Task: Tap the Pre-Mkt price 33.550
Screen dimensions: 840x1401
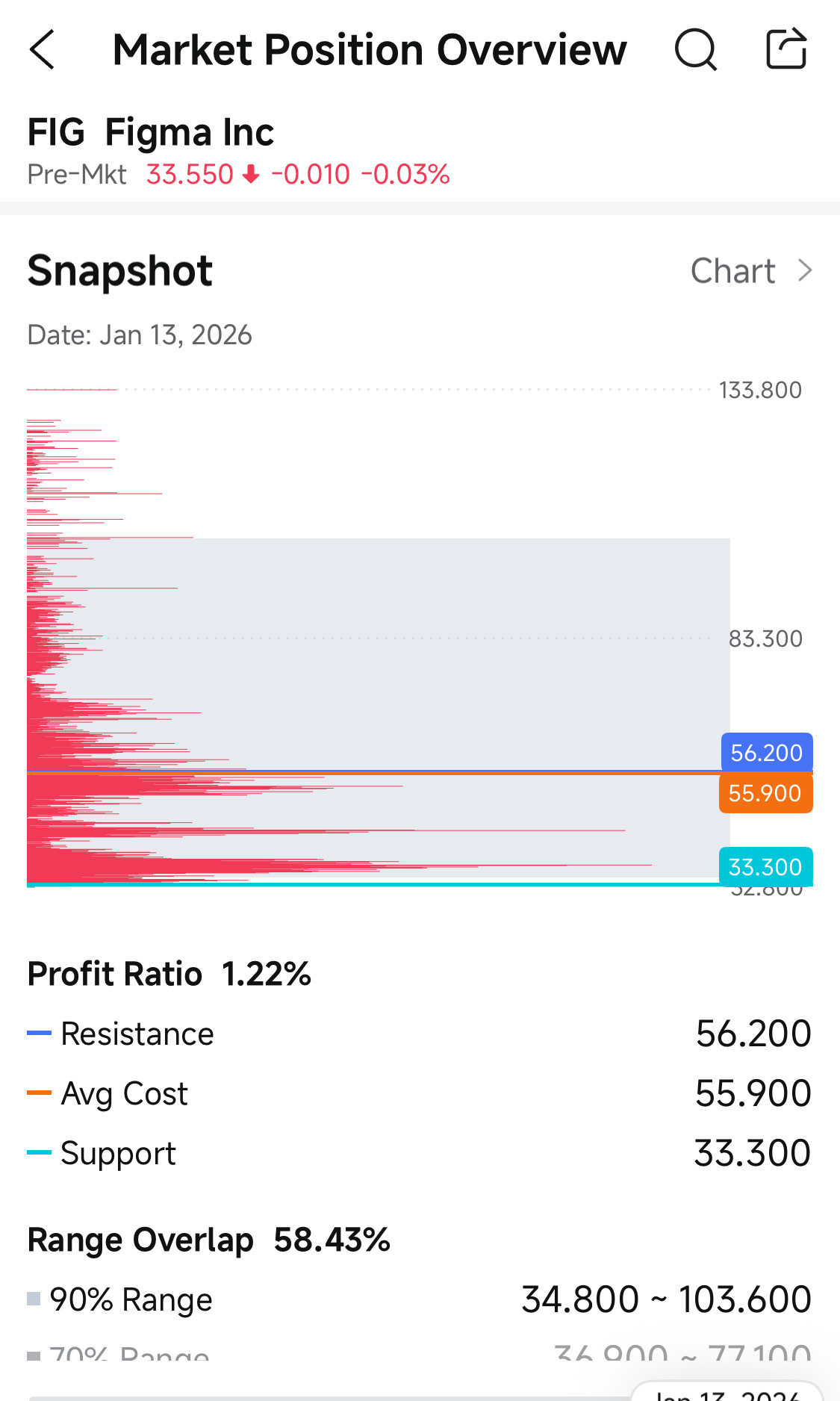Action: pos(190,174)
